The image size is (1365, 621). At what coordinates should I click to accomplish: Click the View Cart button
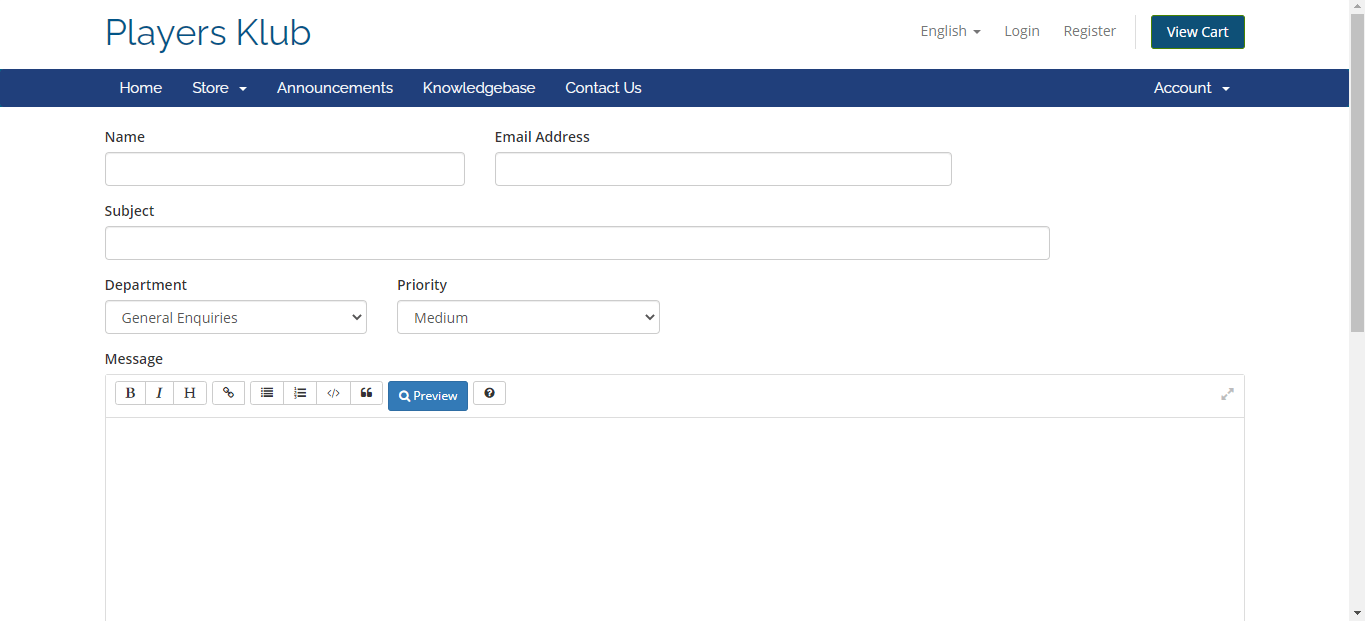(1197, 32)
